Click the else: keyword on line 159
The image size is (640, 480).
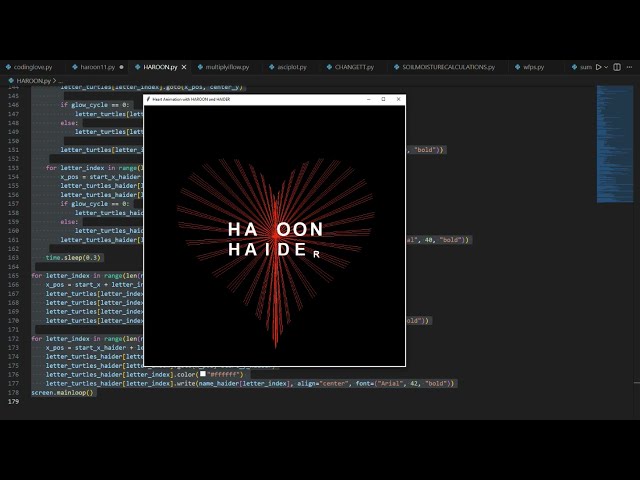[69, 222]
